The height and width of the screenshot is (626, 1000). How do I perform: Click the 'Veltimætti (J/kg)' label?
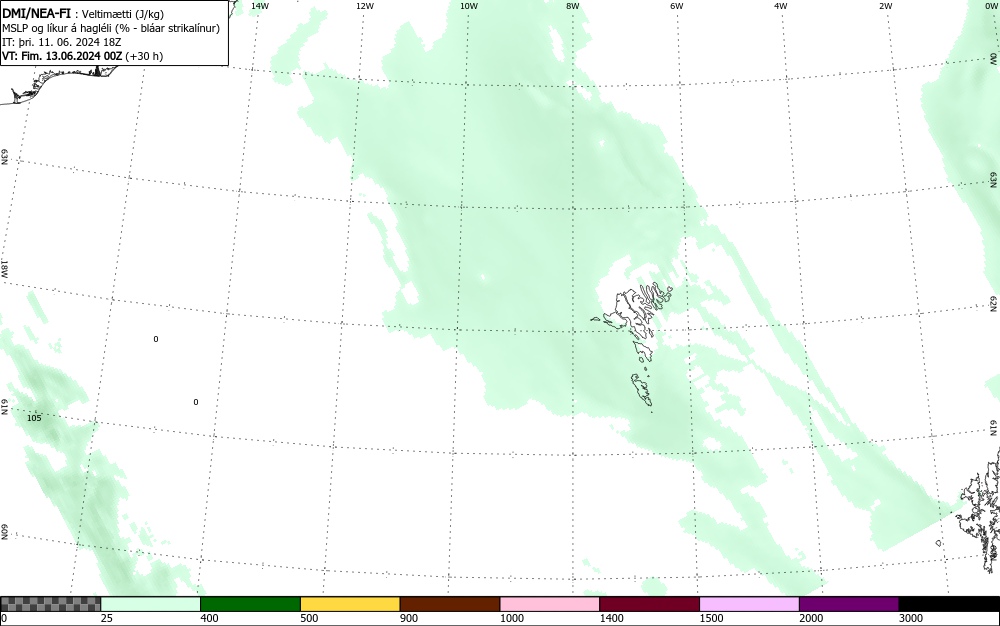123,14
